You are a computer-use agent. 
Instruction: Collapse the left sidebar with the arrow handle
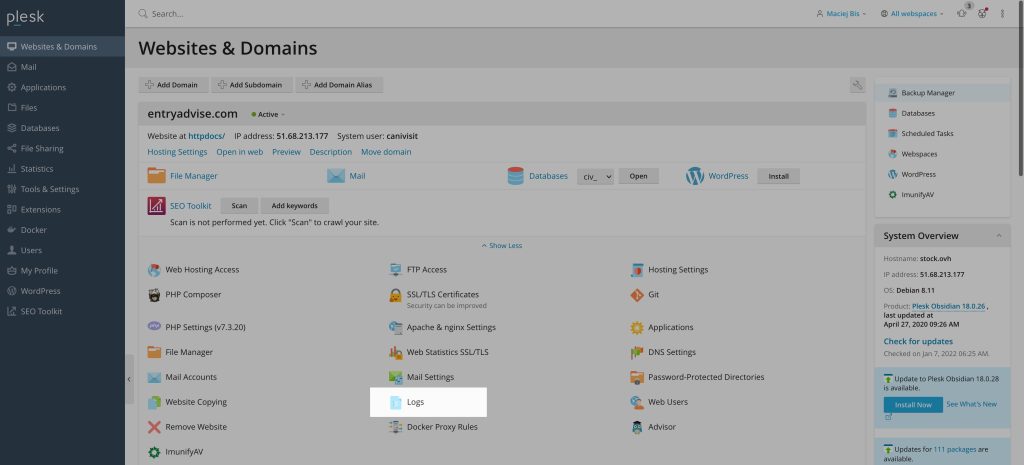(x=129, y=379)
